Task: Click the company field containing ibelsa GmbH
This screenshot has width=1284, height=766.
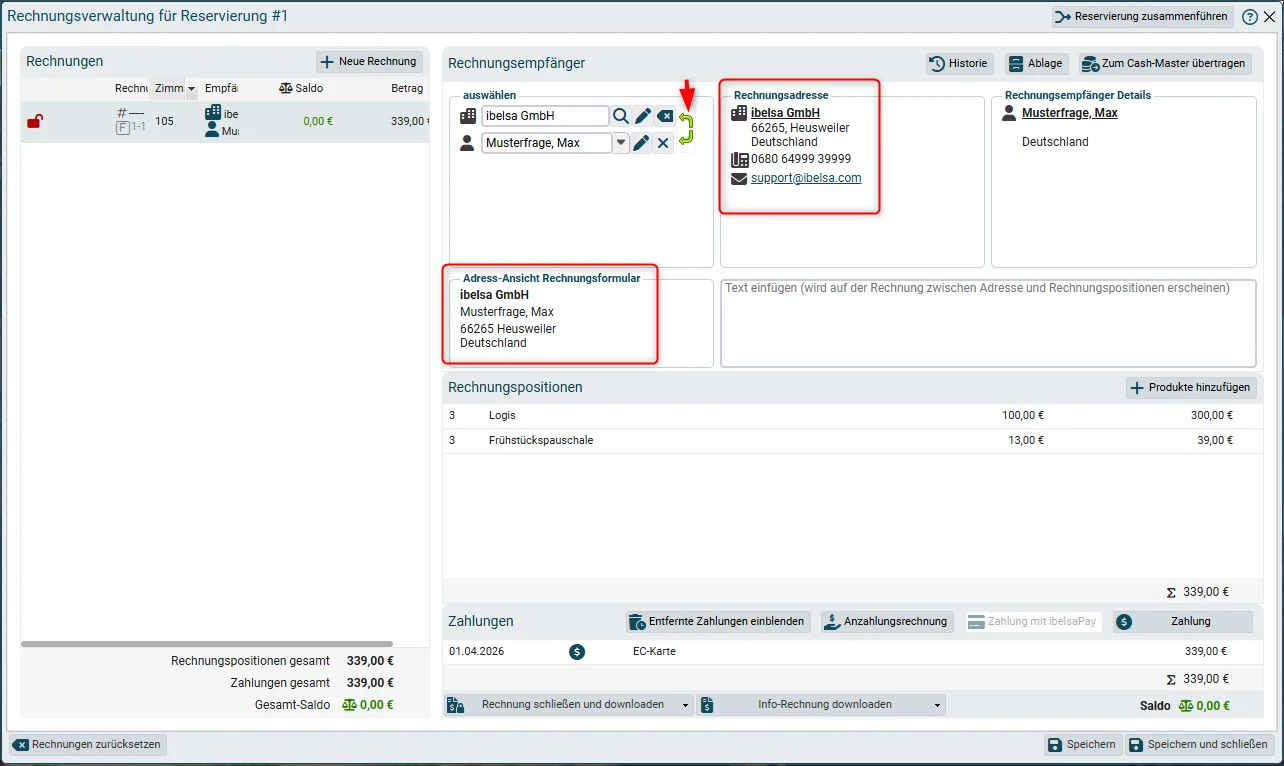Action: tap(545, 116)
